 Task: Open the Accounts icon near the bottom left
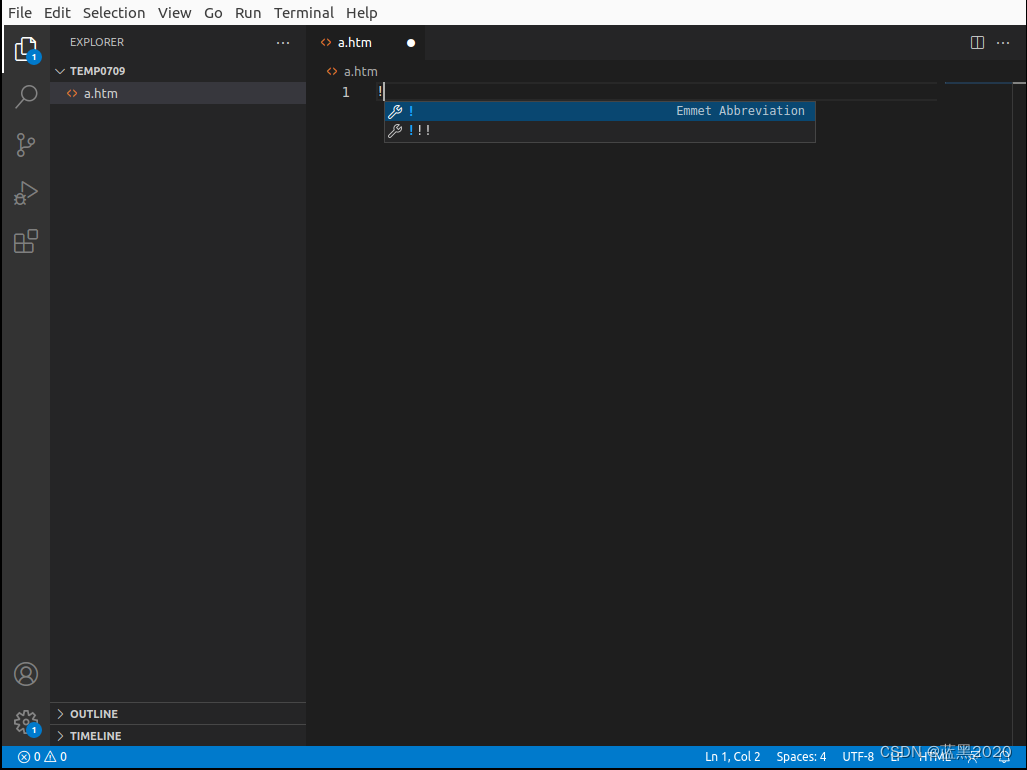click(x=25, y=674)
